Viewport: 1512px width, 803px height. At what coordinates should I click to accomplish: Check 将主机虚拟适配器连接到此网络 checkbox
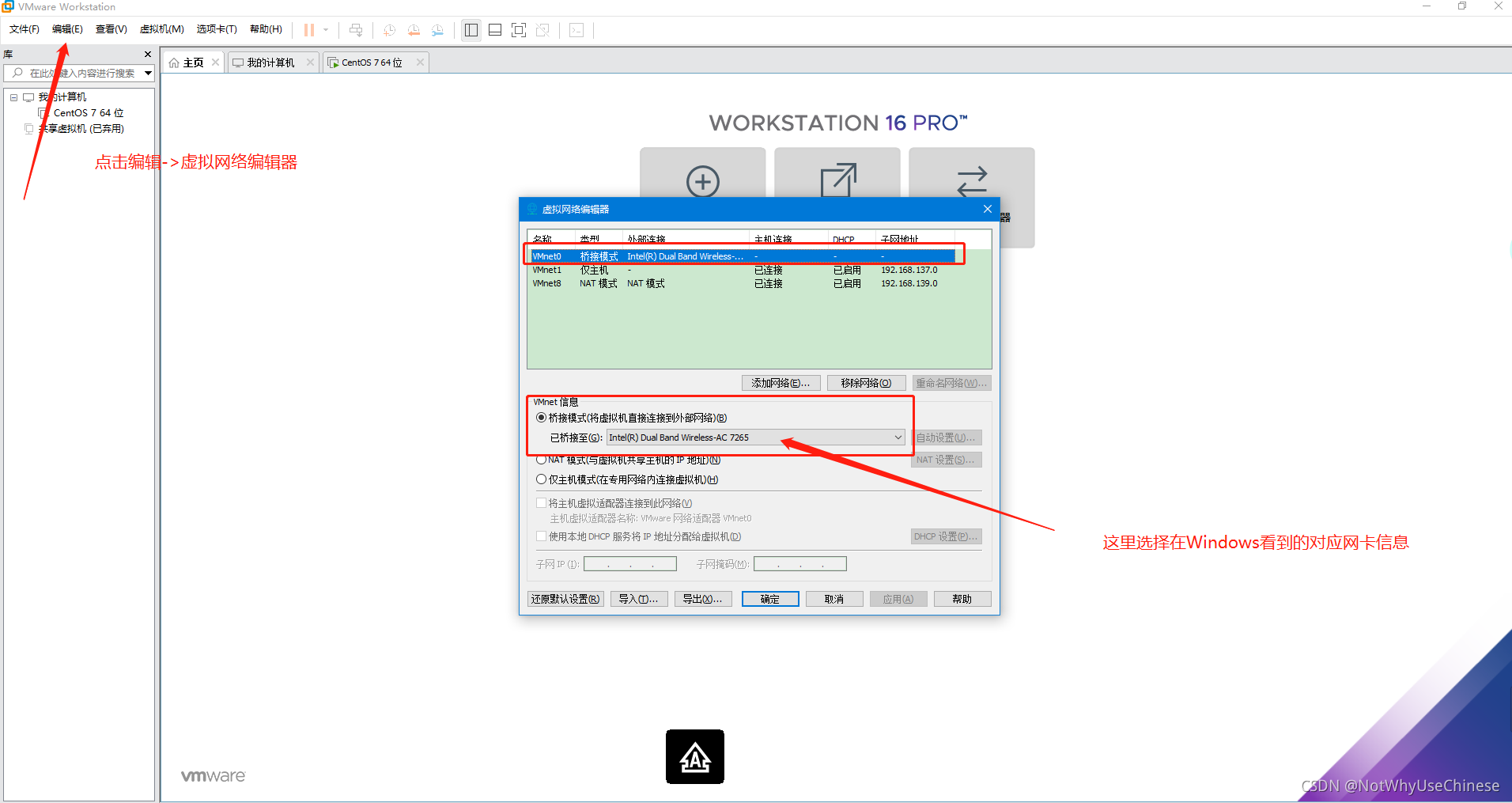[542, 503]
